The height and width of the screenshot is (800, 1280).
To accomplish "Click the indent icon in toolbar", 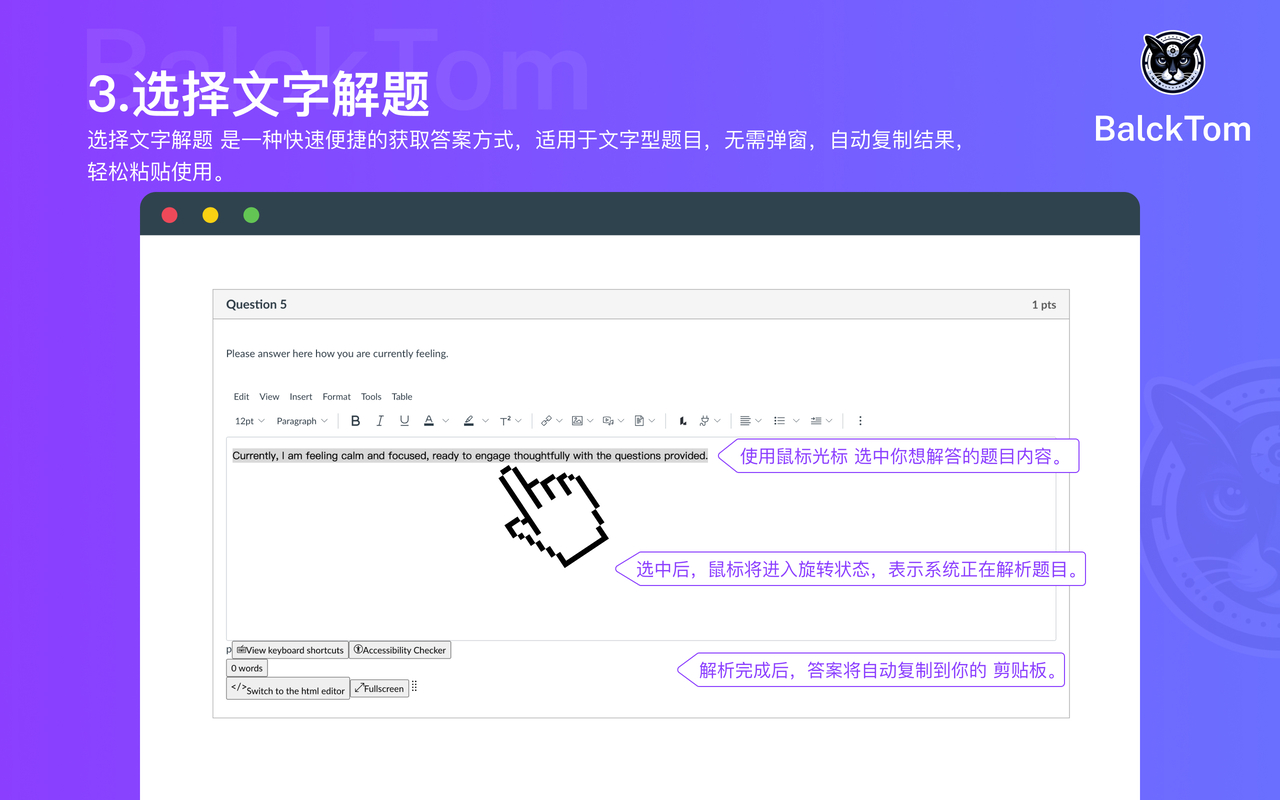I will (816, 421).
